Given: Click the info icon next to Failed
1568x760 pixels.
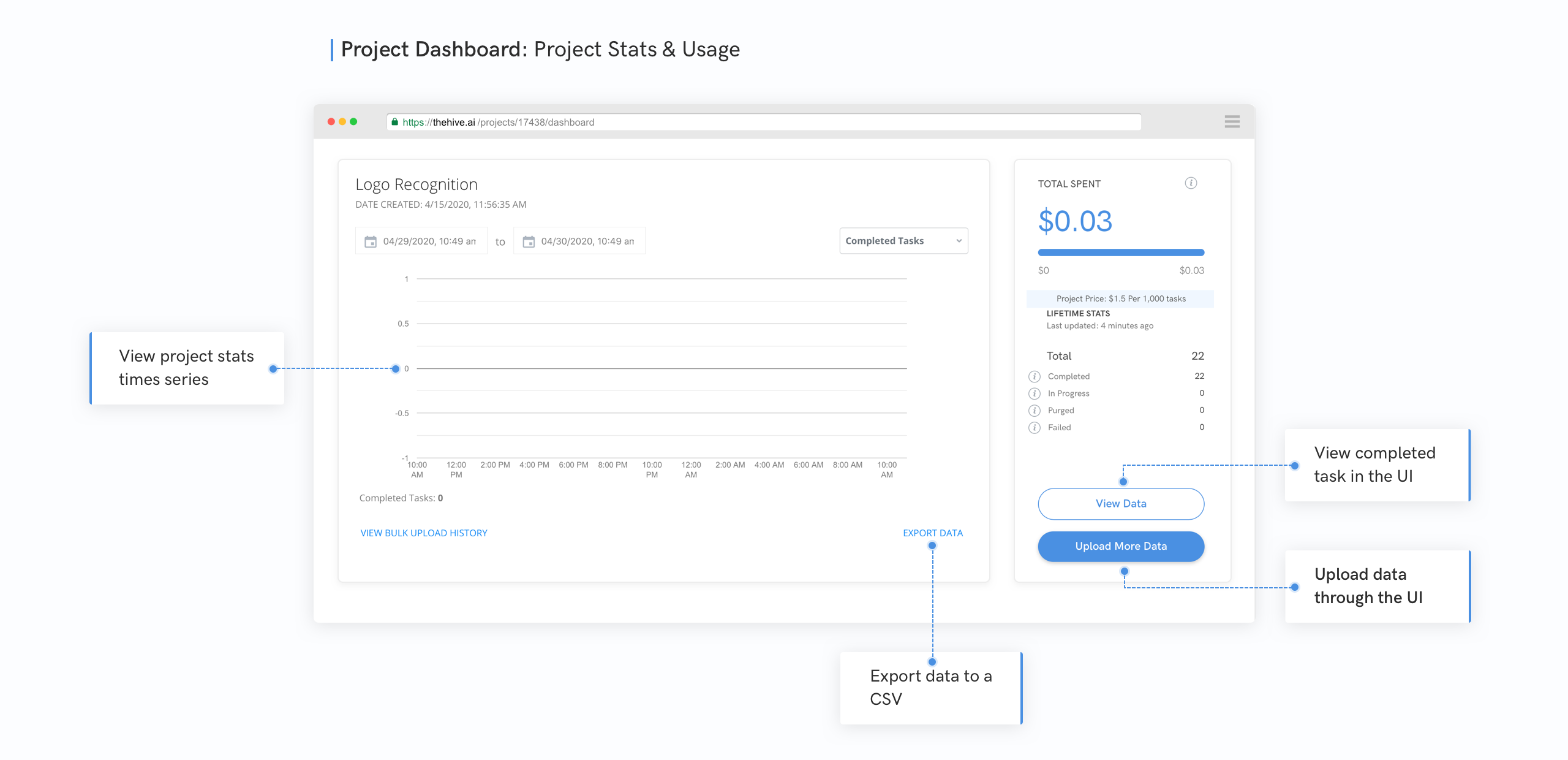Looking at the screenshot, I should tap(1035, 428).
